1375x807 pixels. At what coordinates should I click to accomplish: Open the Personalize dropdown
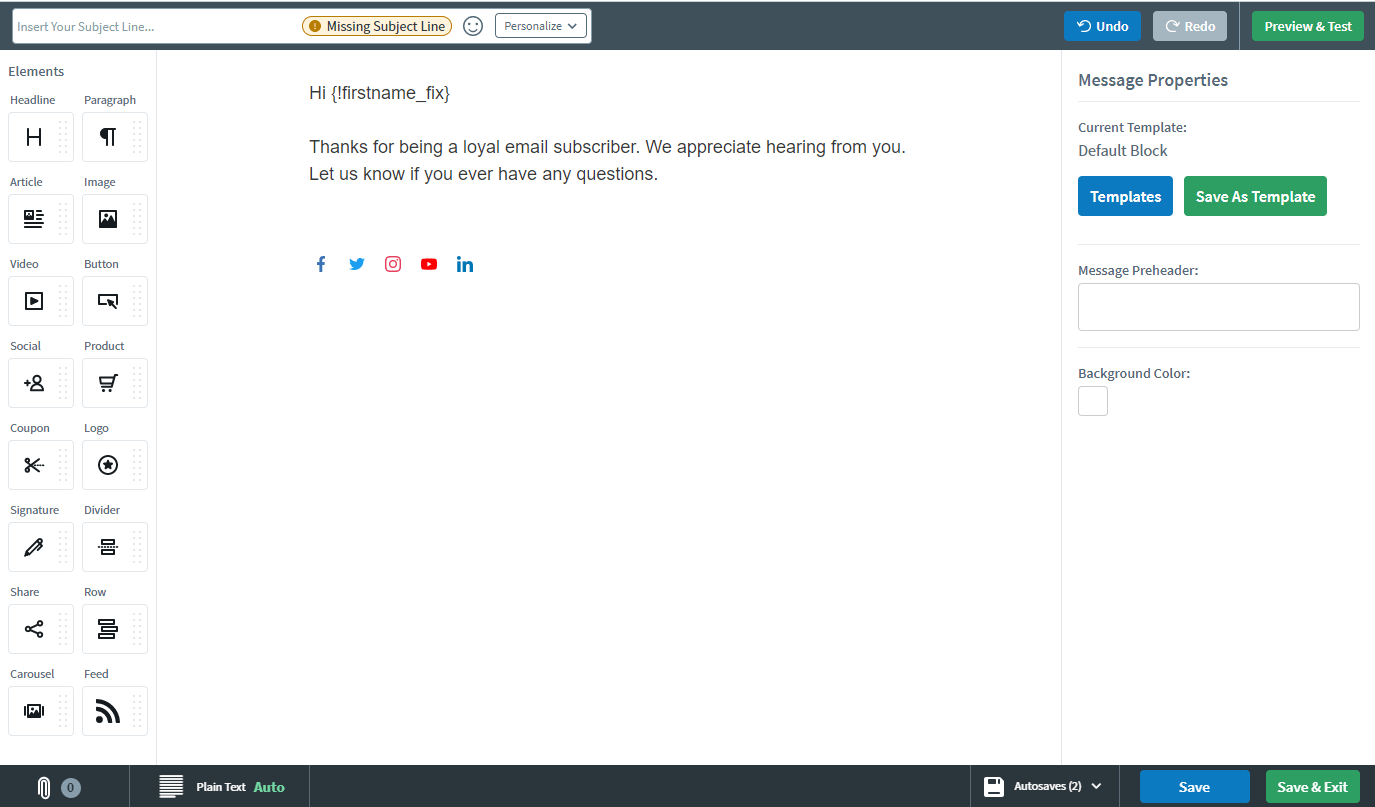pos(541,26)
